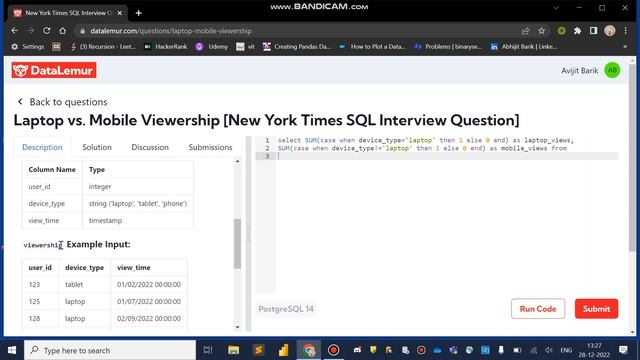640x360 pixels.
Task: Open the Settings bookmark
Action: [x=27, y=47]
